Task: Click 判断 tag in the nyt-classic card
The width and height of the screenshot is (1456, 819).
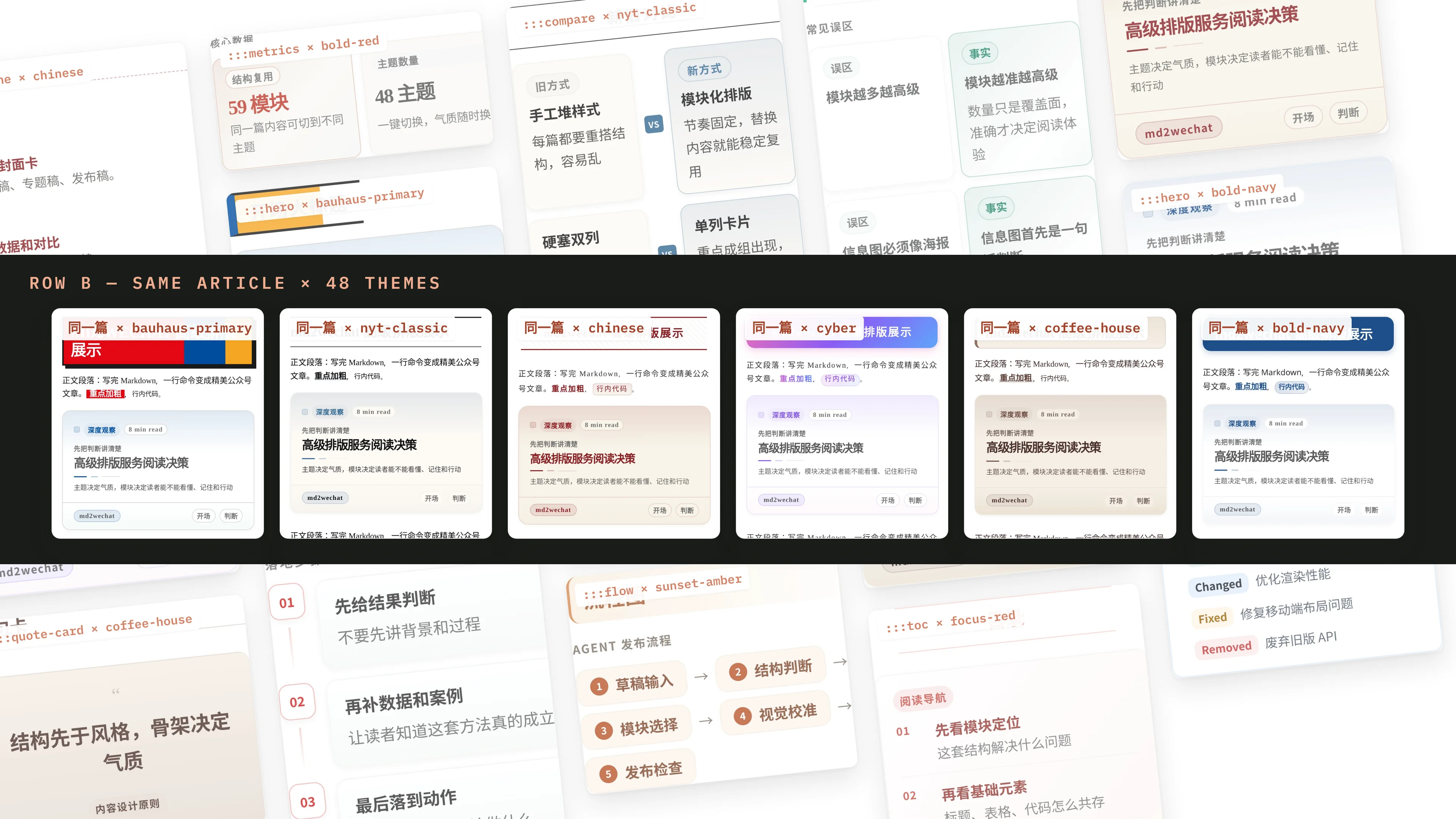Action: 459,499
